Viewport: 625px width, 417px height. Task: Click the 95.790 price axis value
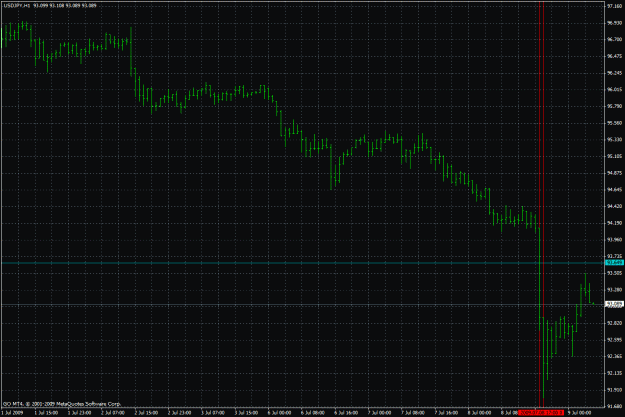click(614, 106)
